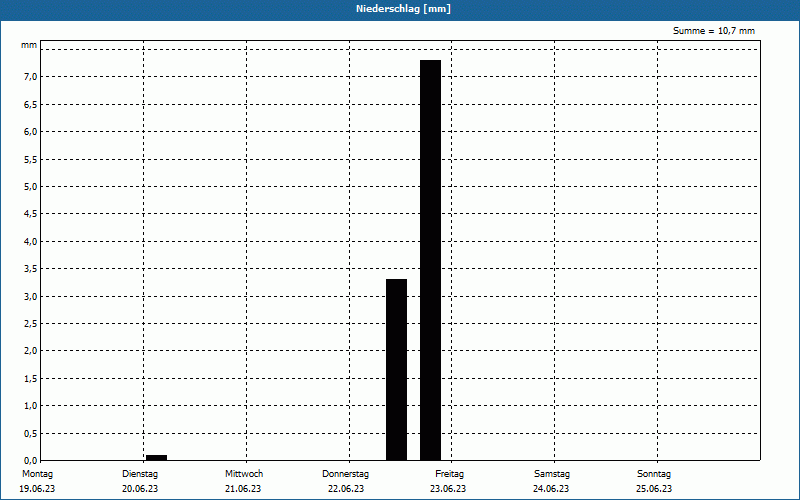Click the date 23.06.23
The height and width of the screenshot is (500, 800).
(448, 489)
